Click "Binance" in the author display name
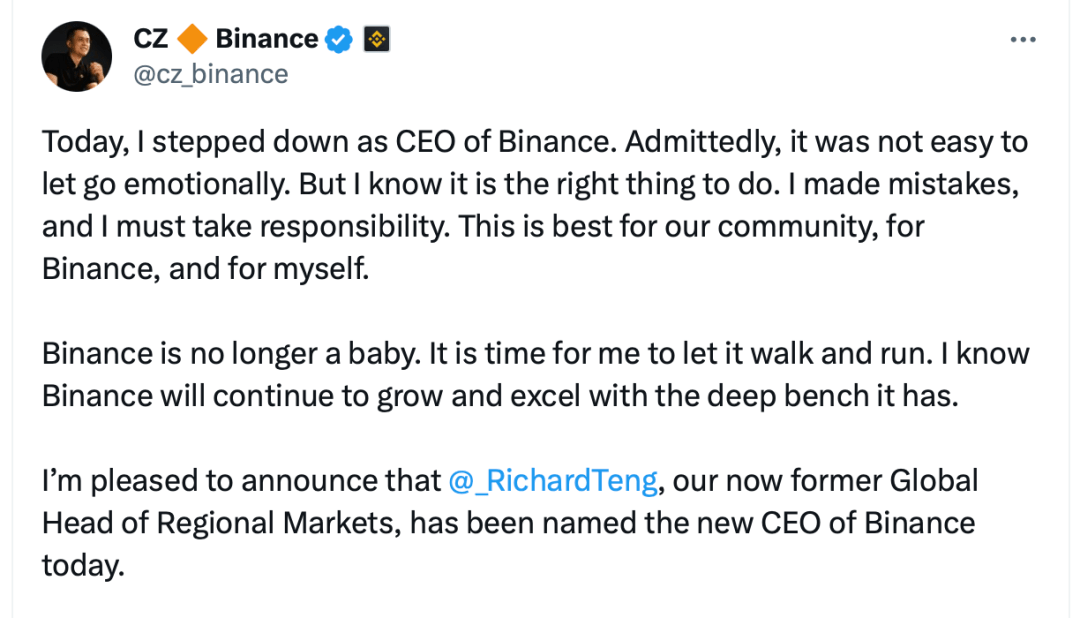 click(x=266, y=40)
